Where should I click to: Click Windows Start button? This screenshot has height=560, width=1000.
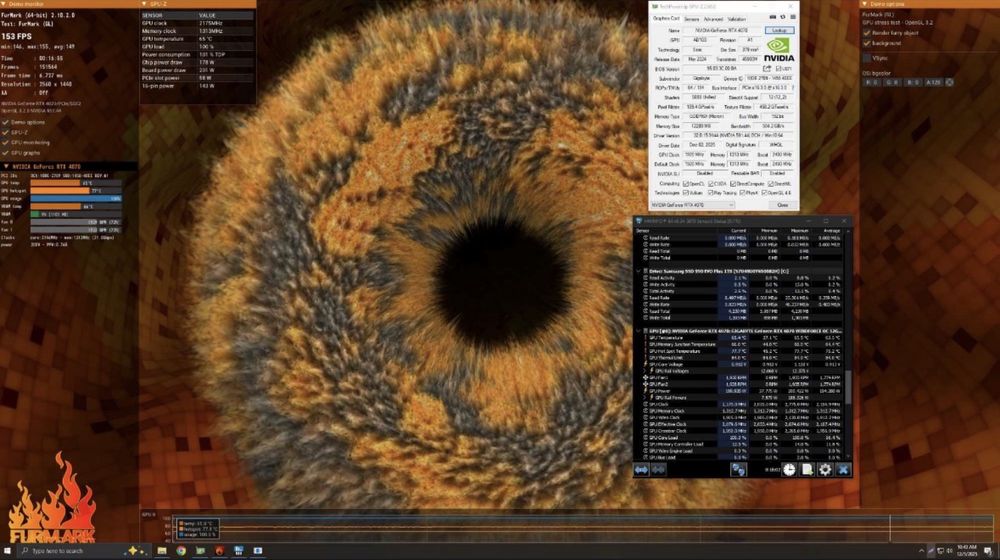[7, 550]
